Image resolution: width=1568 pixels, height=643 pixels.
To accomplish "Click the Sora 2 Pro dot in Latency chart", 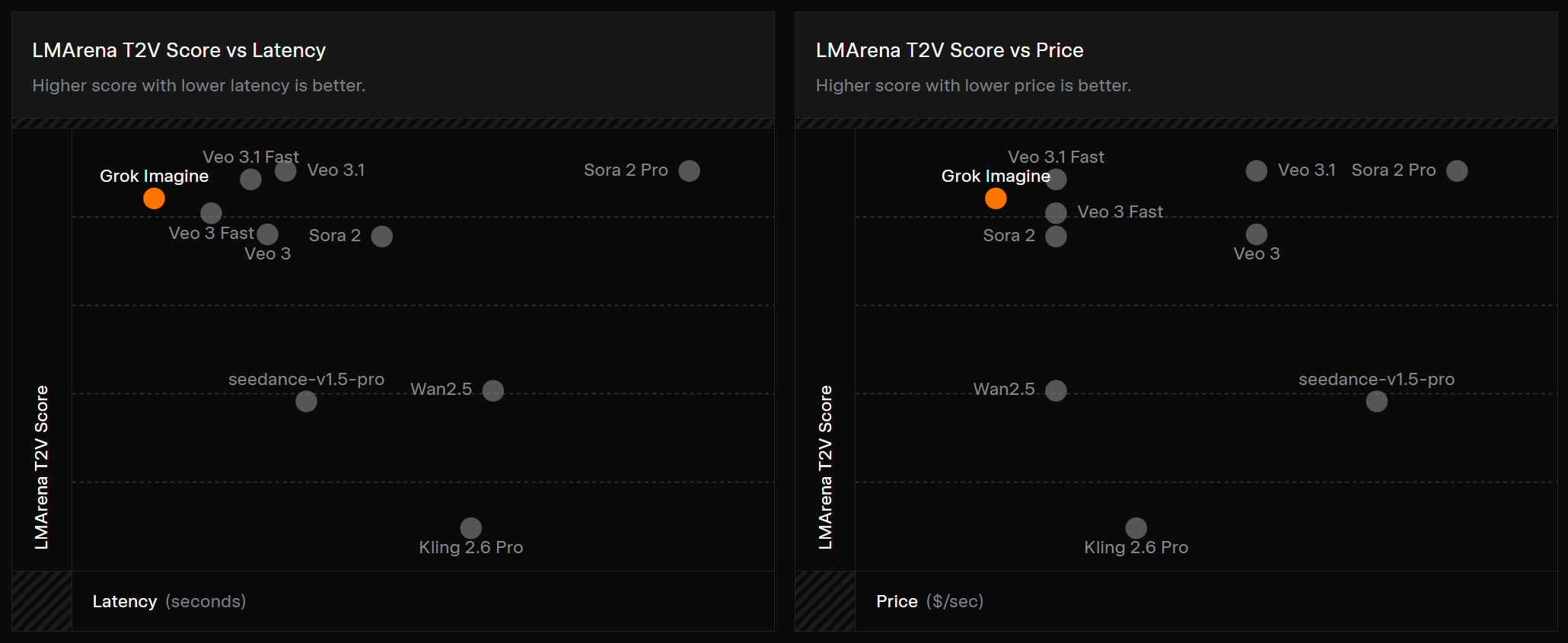I will click(x=689, y=170).
